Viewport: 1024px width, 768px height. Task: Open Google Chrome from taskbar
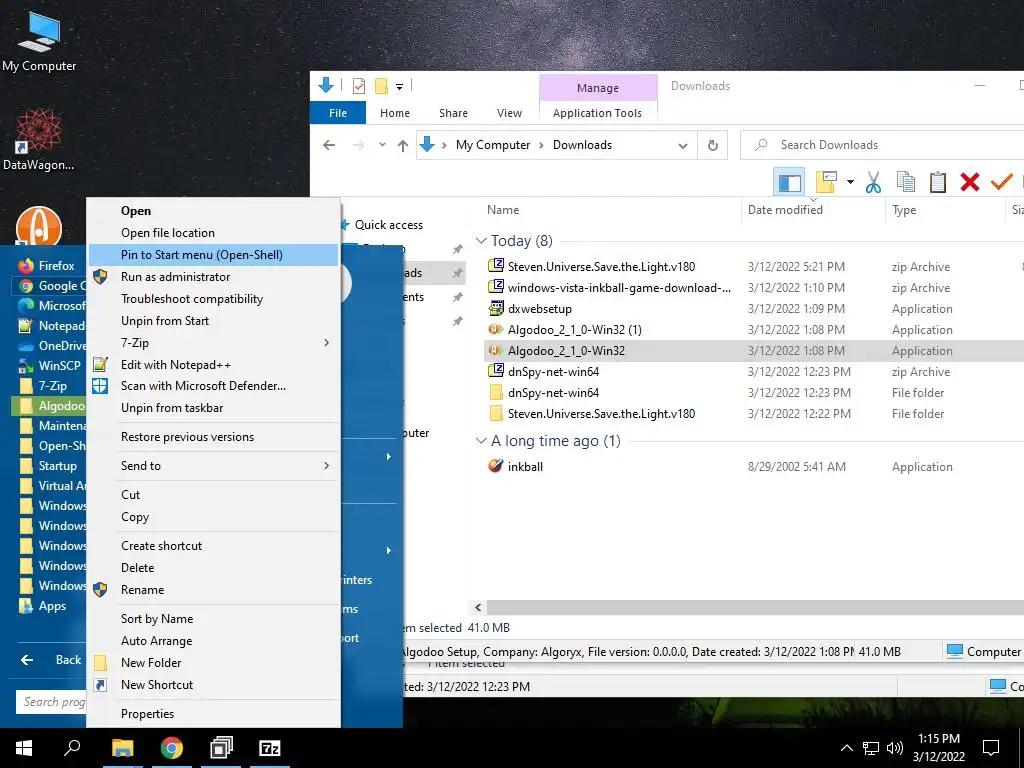pyautogui.click(x=172, y=748)
